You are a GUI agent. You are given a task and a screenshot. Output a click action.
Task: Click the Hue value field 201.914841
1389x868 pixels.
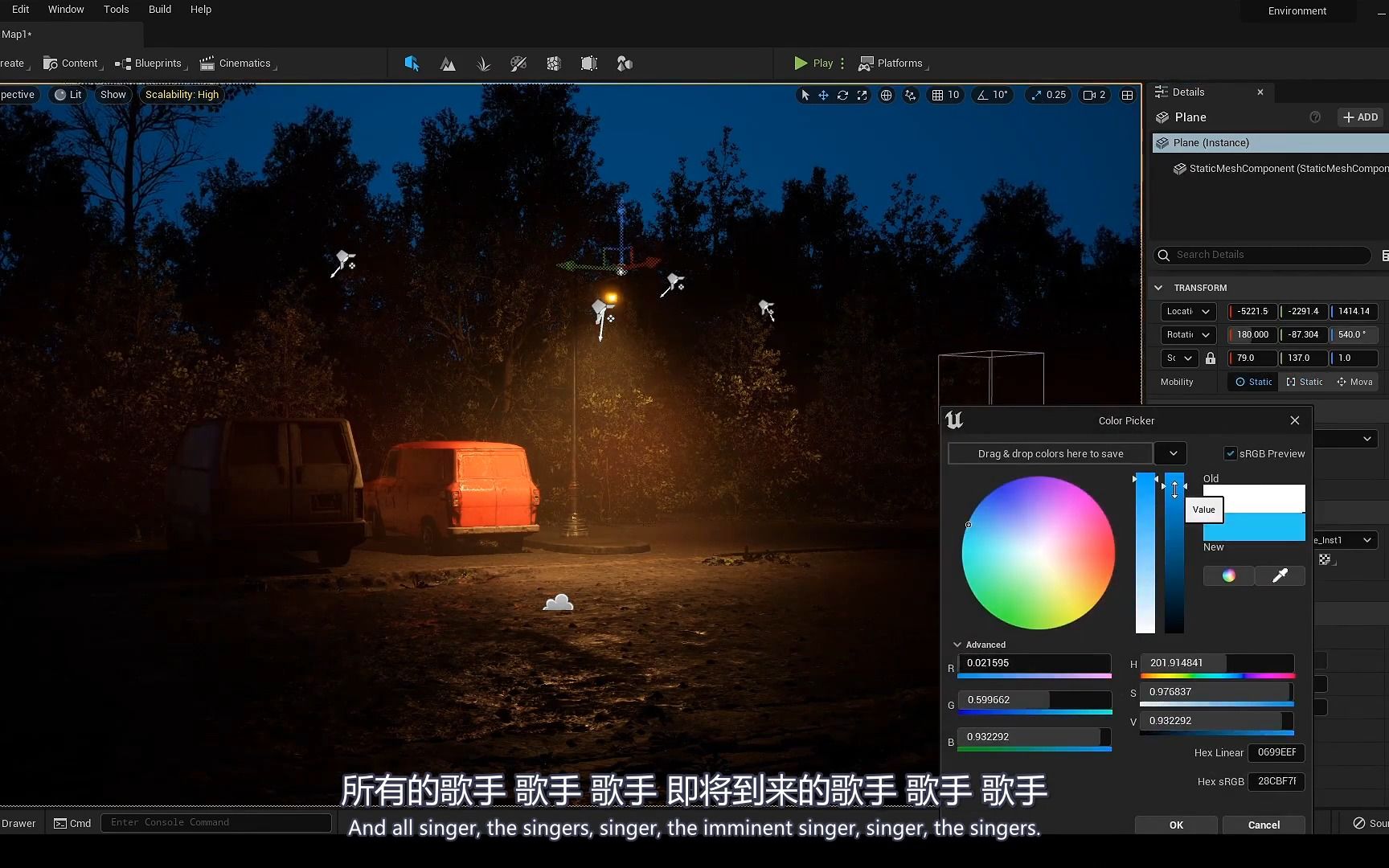tap(1217, 663)
